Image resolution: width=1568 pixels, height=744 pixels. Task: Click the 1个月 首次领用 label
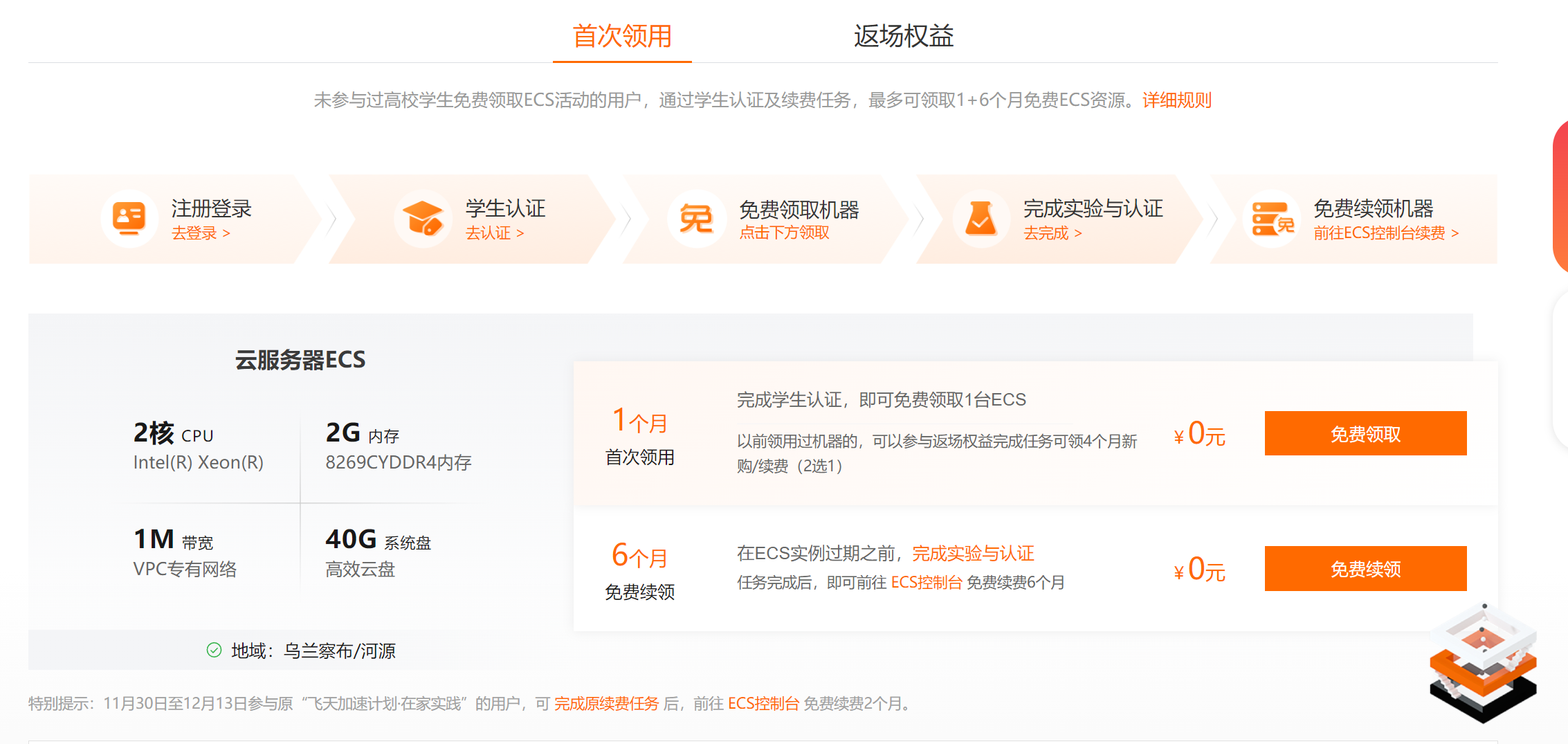pyautogui.click(x=639, y=437)
